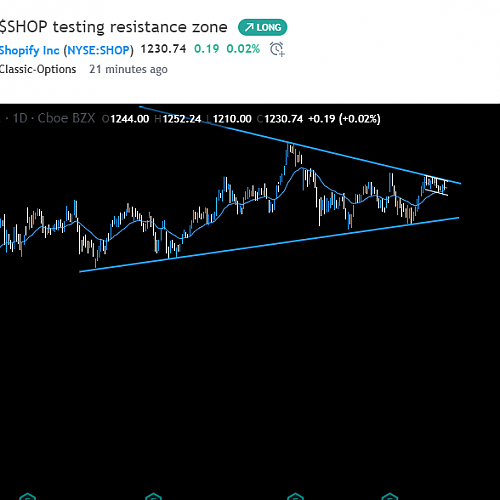
Task: Open the Shopify Inc symbol link
Action: 30,50
